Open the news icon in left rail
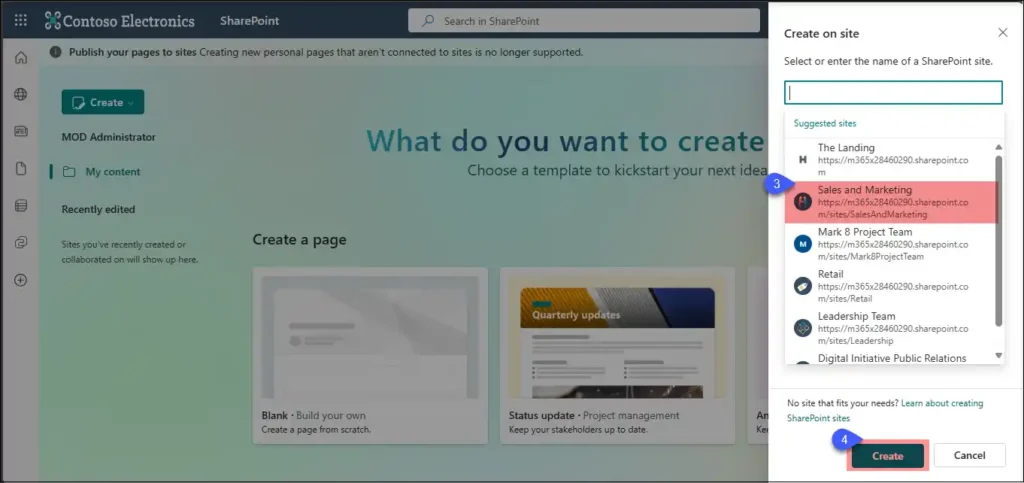This screenshot has width=1024, height=483. pyautogui.click(x=21, y=132)
